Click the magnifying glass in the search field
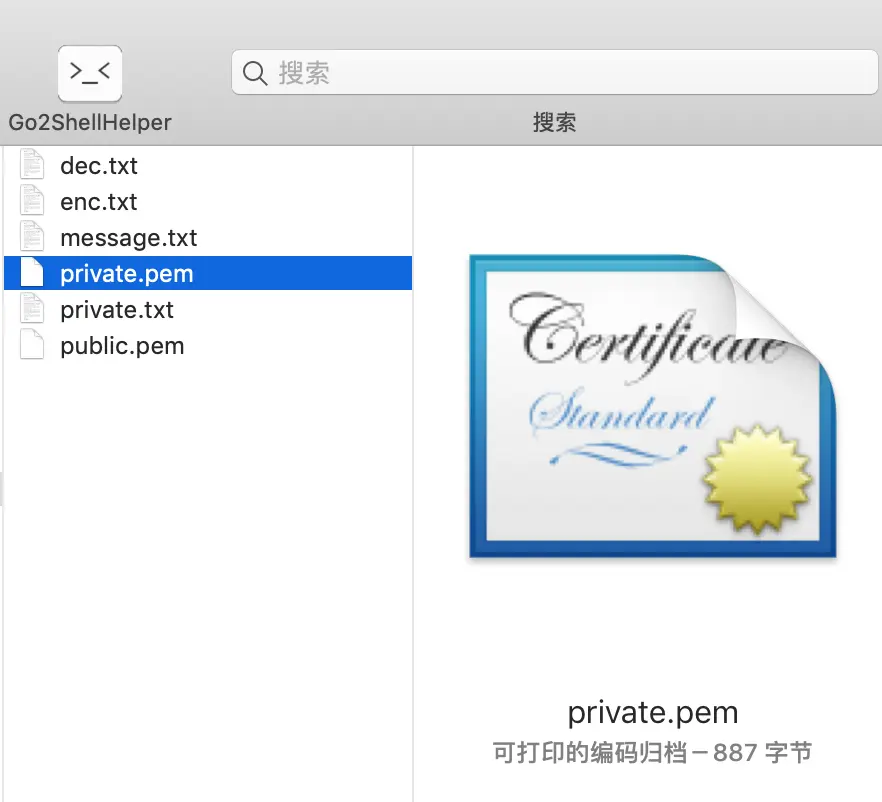 [x=255, y=72]
